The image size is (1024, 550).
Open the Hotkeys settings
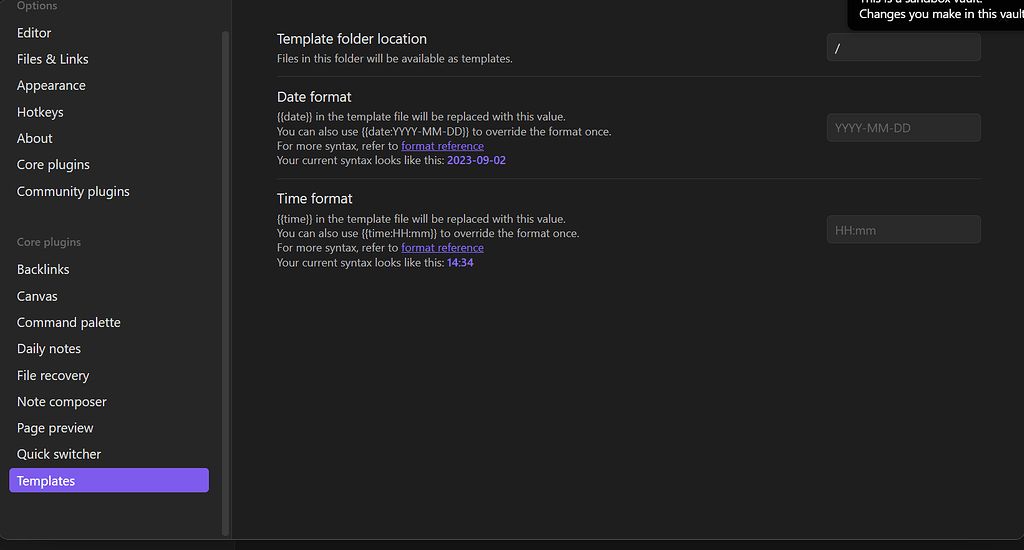coord(40,112)
